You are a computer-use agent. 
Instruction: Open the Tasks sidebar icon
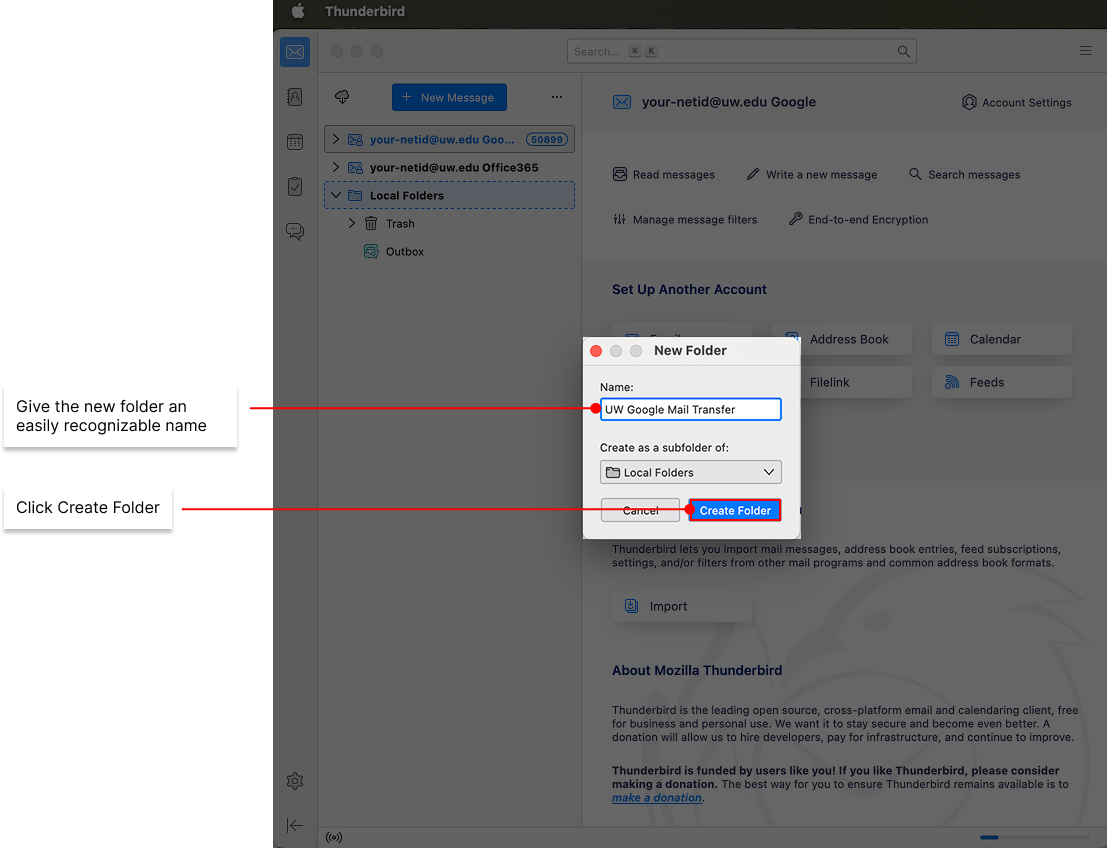click(x=295, y=187)
